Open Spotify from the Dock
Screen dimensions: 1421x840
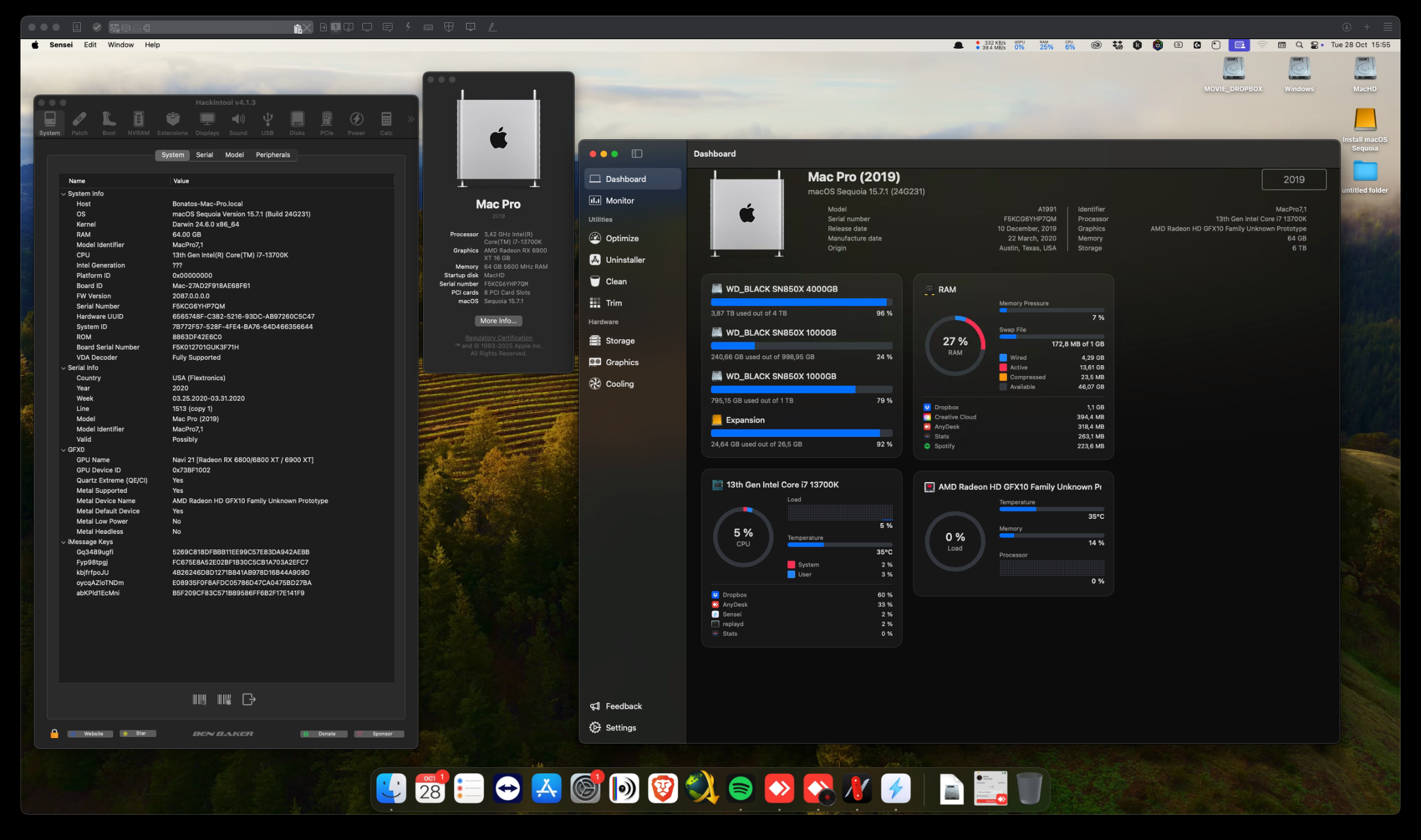click(740, 789)
